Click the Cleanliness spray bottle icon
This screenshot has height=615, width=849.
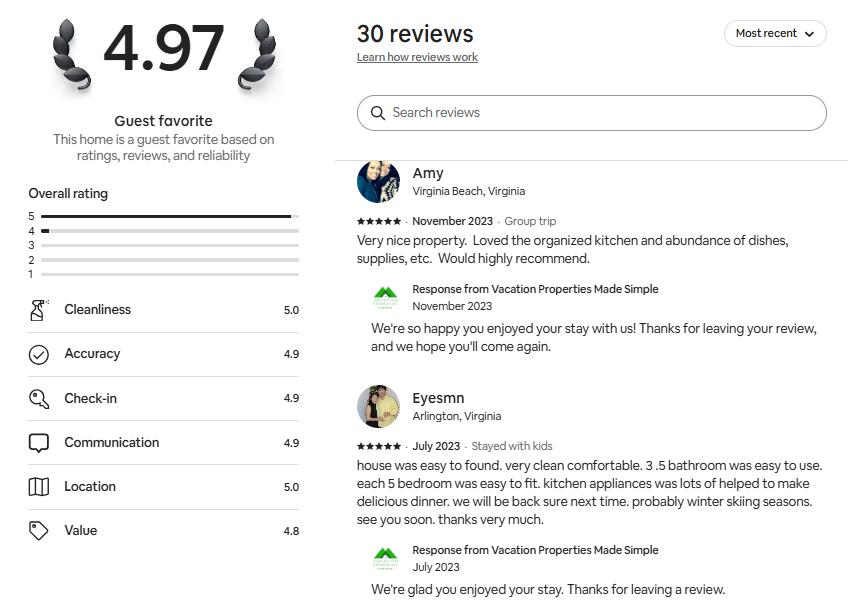pyautogui.click(x=39, y=310)
